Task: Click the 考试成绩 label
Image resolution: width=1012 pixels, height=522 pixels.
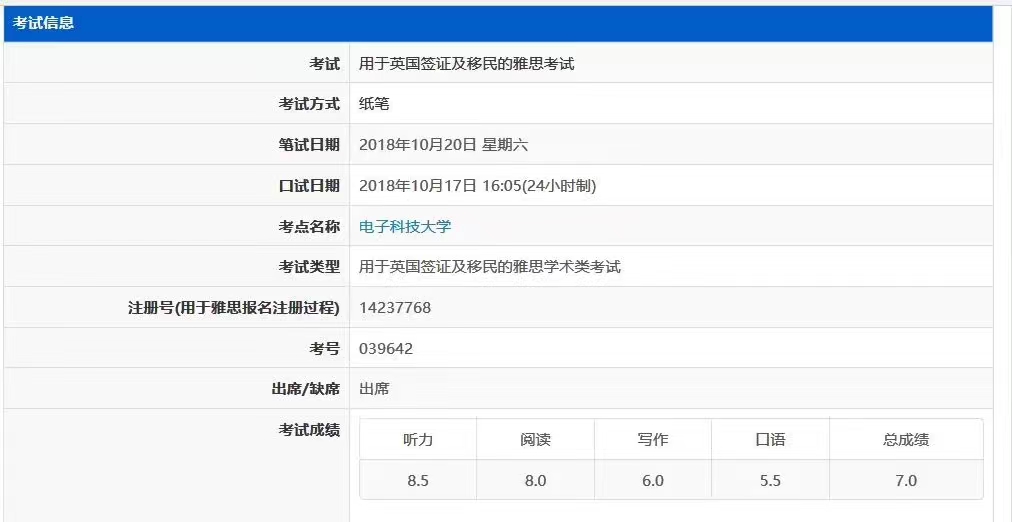Action: (x=309, y=430)
